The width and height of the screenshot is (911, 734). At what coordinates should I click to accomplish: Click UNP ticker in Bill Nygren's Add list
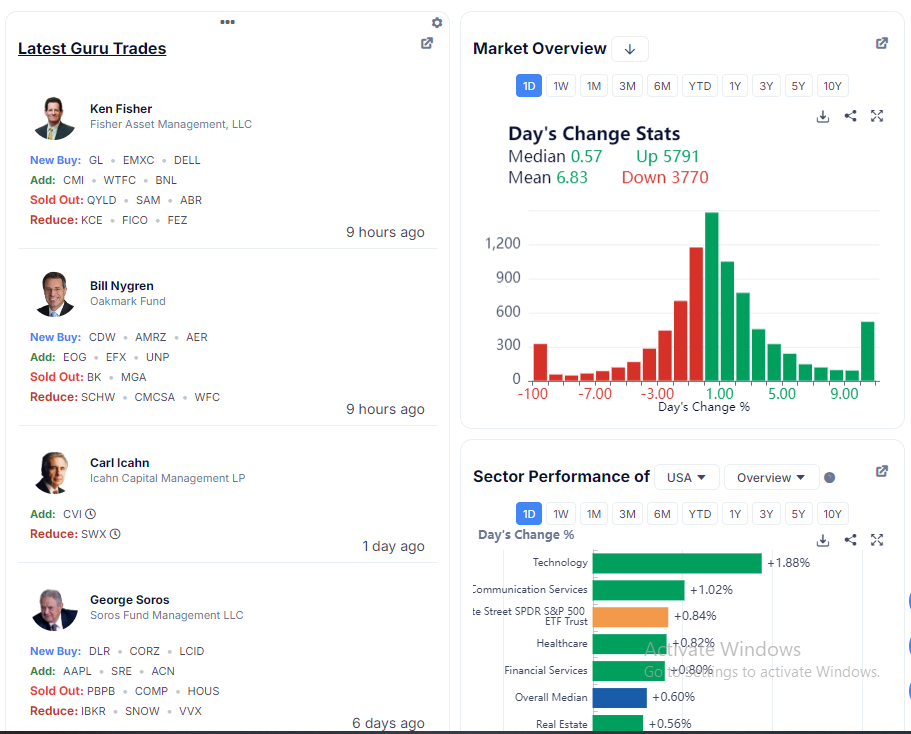157,357
